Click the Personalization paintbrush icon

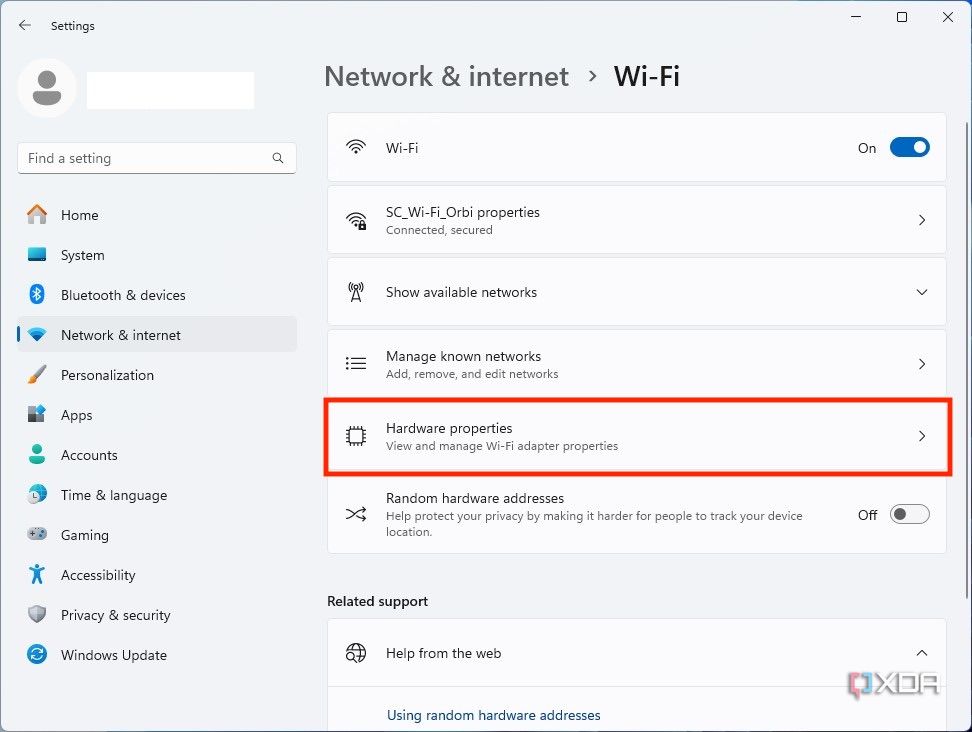tap(37, 374)
